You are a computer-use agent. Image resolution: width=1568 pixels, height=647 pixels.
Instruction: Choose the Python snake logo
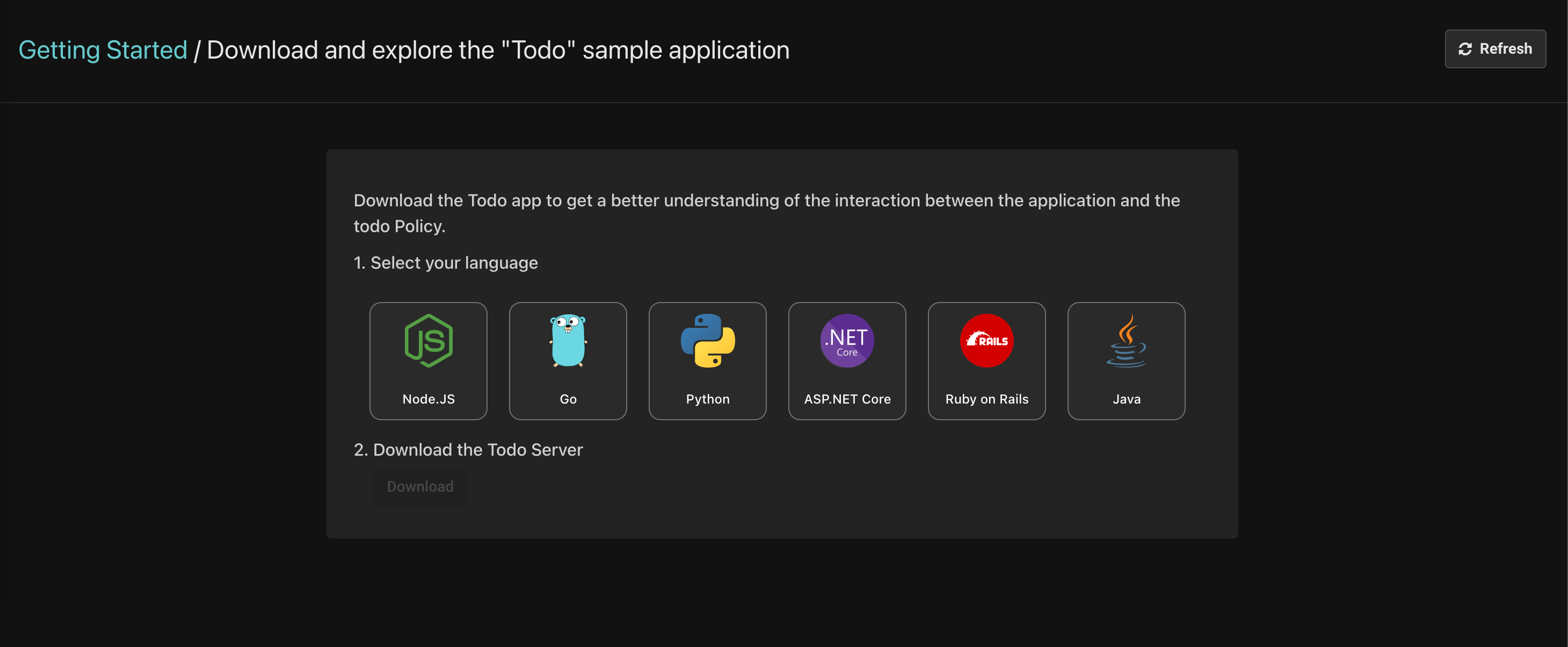coord(707,341)
